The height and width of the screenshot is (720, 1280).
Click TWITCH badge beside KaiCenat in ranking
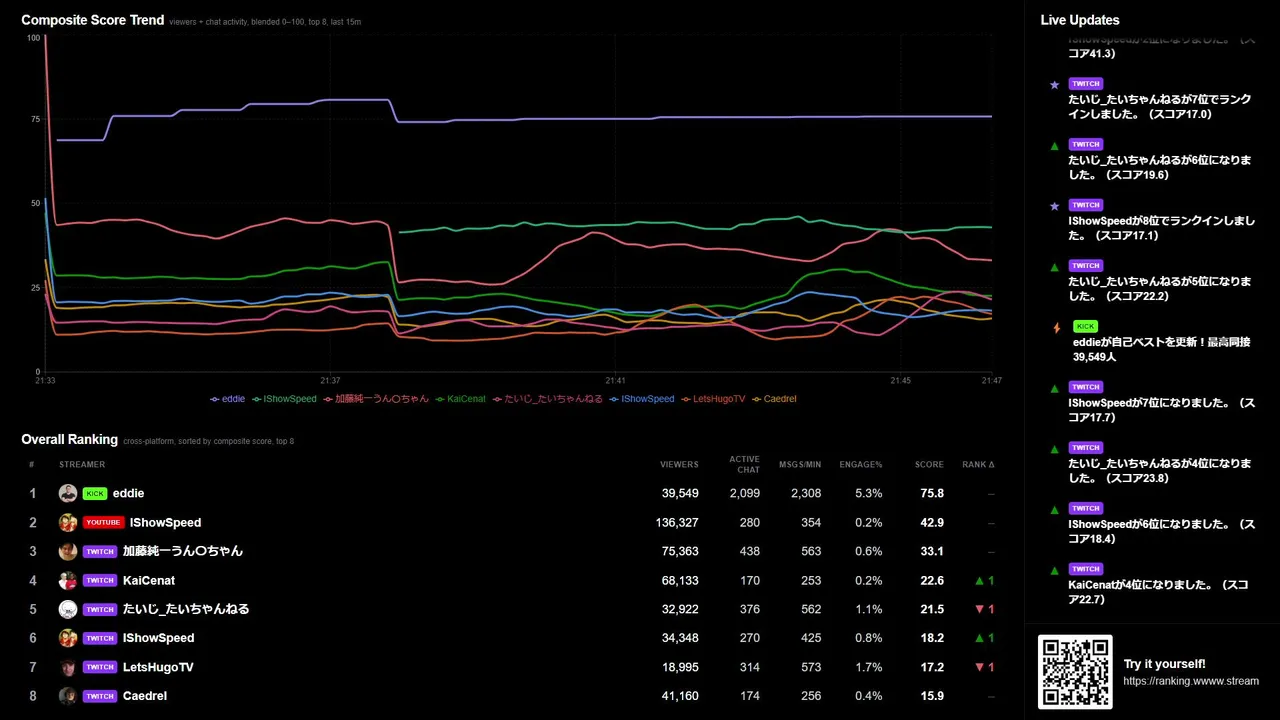[100, 580]
